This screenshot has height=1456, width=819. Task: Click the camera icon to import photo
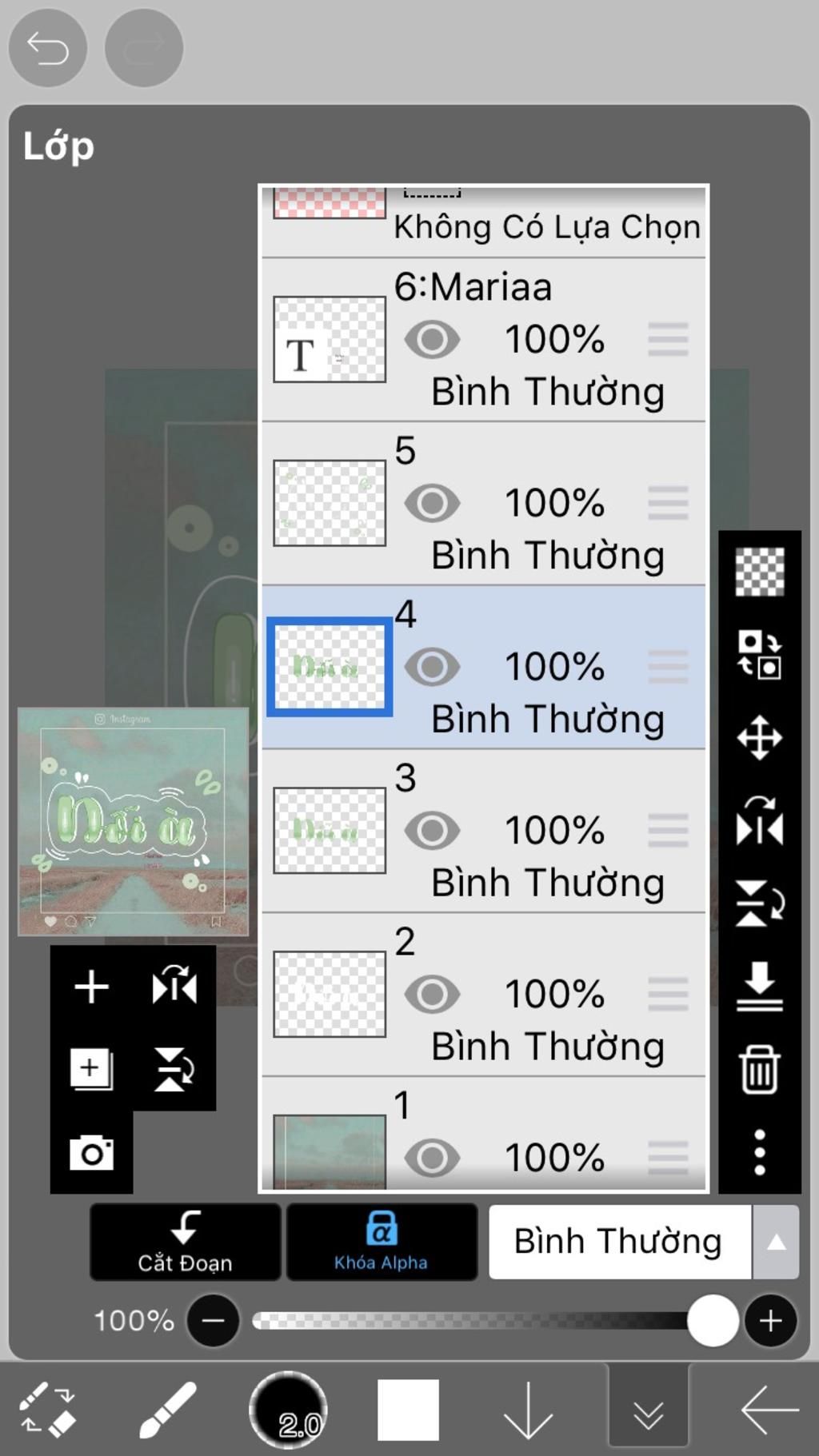[x=91, y=1152]
